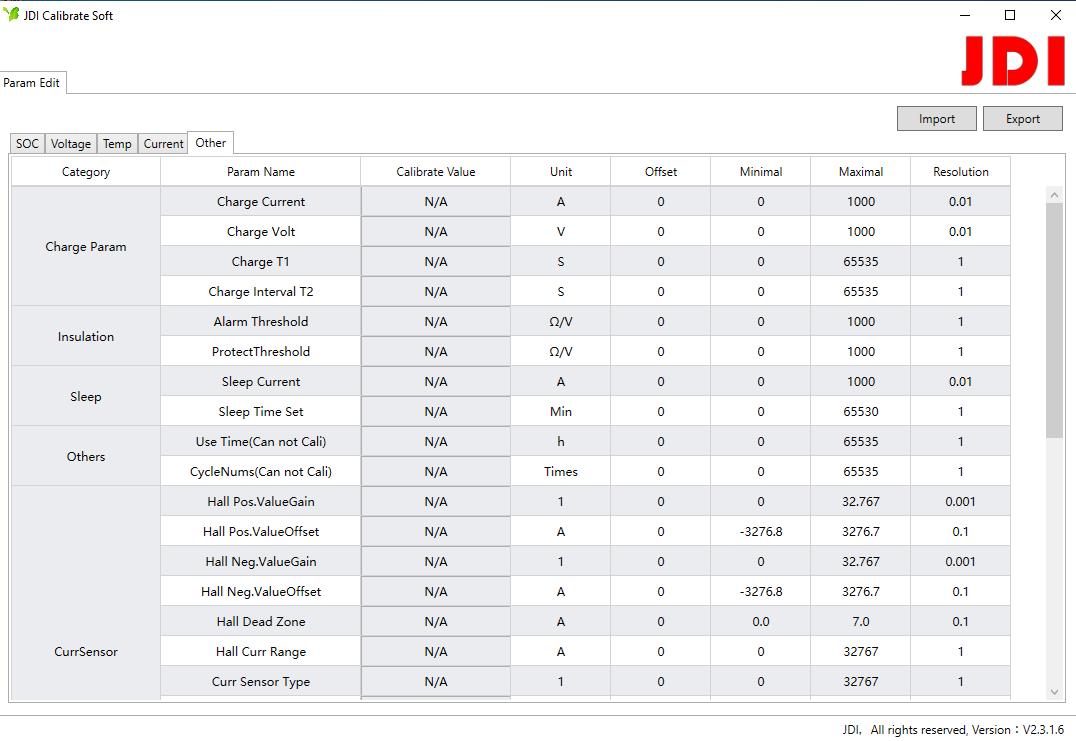Click the vertical scrollbar thumb

point(1054,320)
